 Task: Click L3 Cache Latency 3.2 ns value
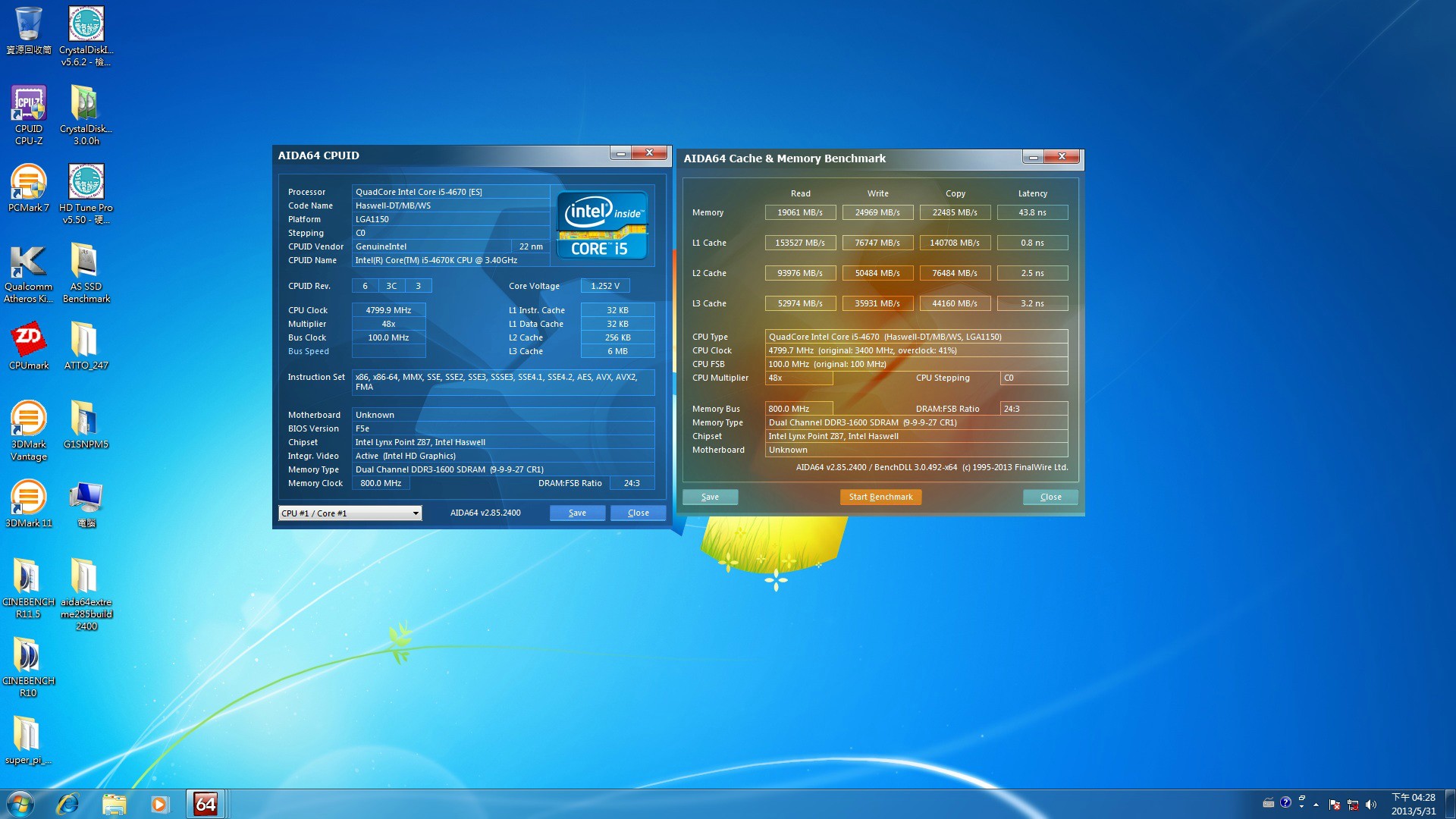1032,304
